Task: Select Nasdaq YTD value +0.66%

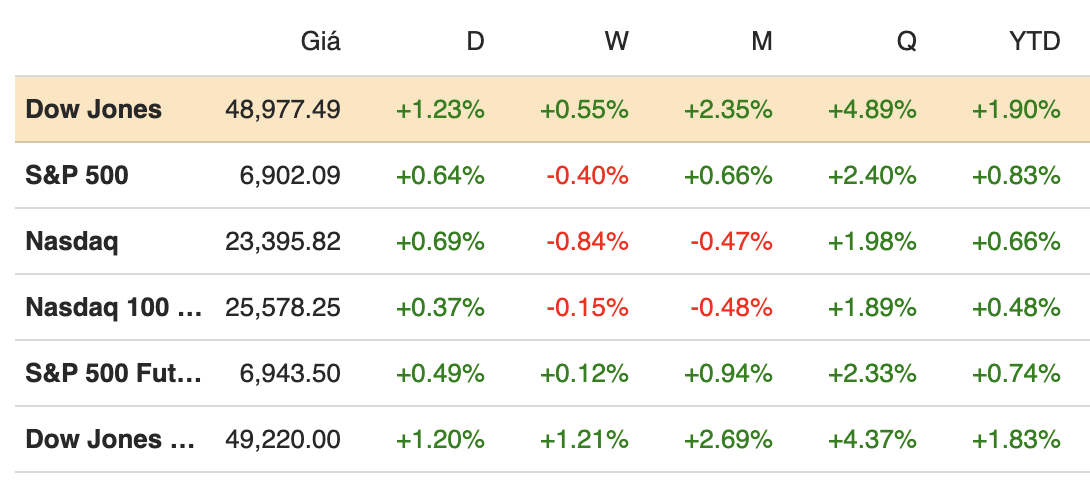Action: click(1016, 242)
